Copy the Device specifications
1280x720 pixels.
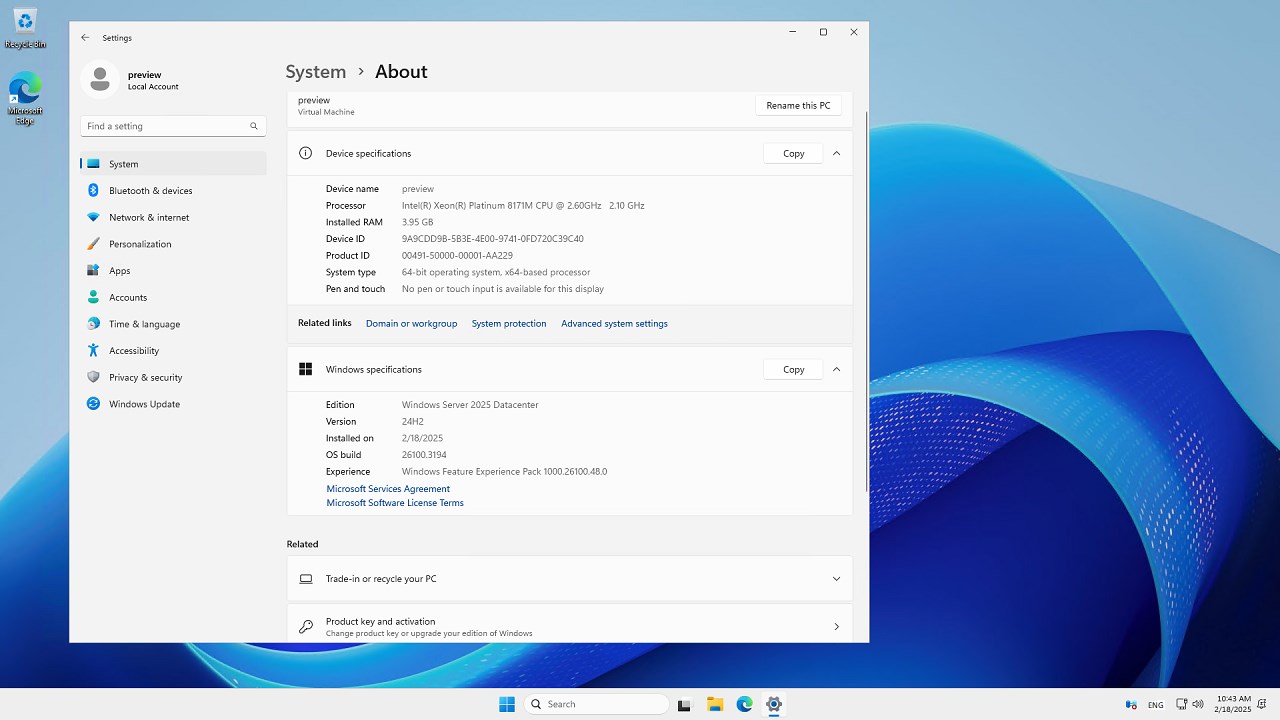coord(794,153)
